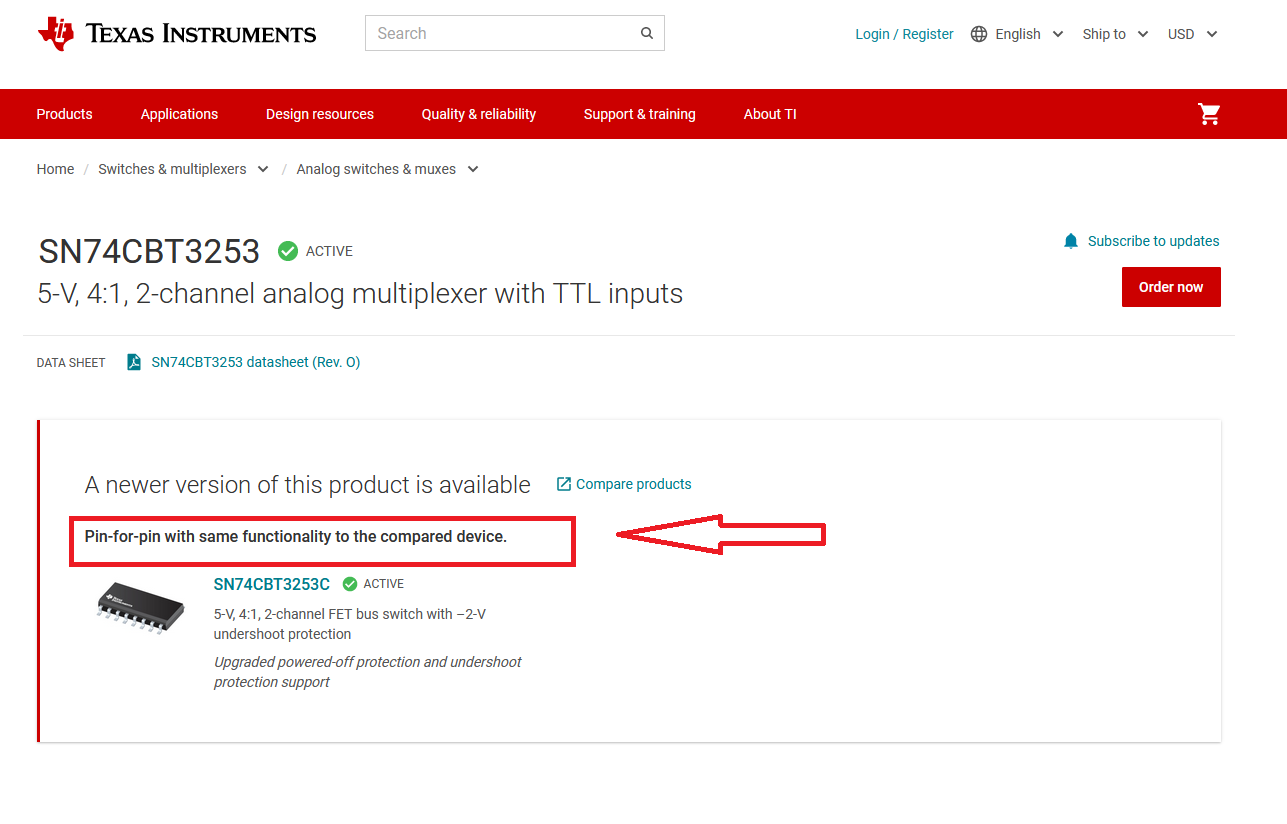This screenshot has width=1287, height=824.
Task: Click the PDF datasheet icon
Action: click(134, 362)
